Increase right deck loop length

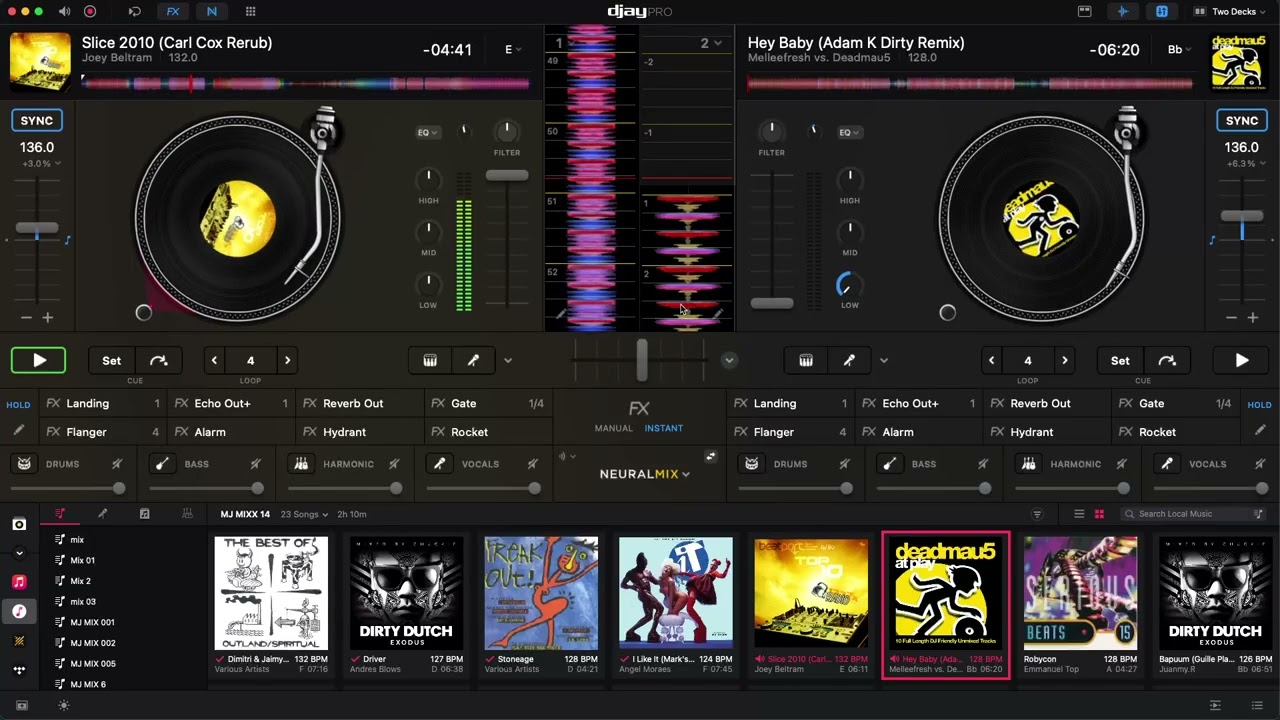pyautogui.click(x=1064, y=361)
